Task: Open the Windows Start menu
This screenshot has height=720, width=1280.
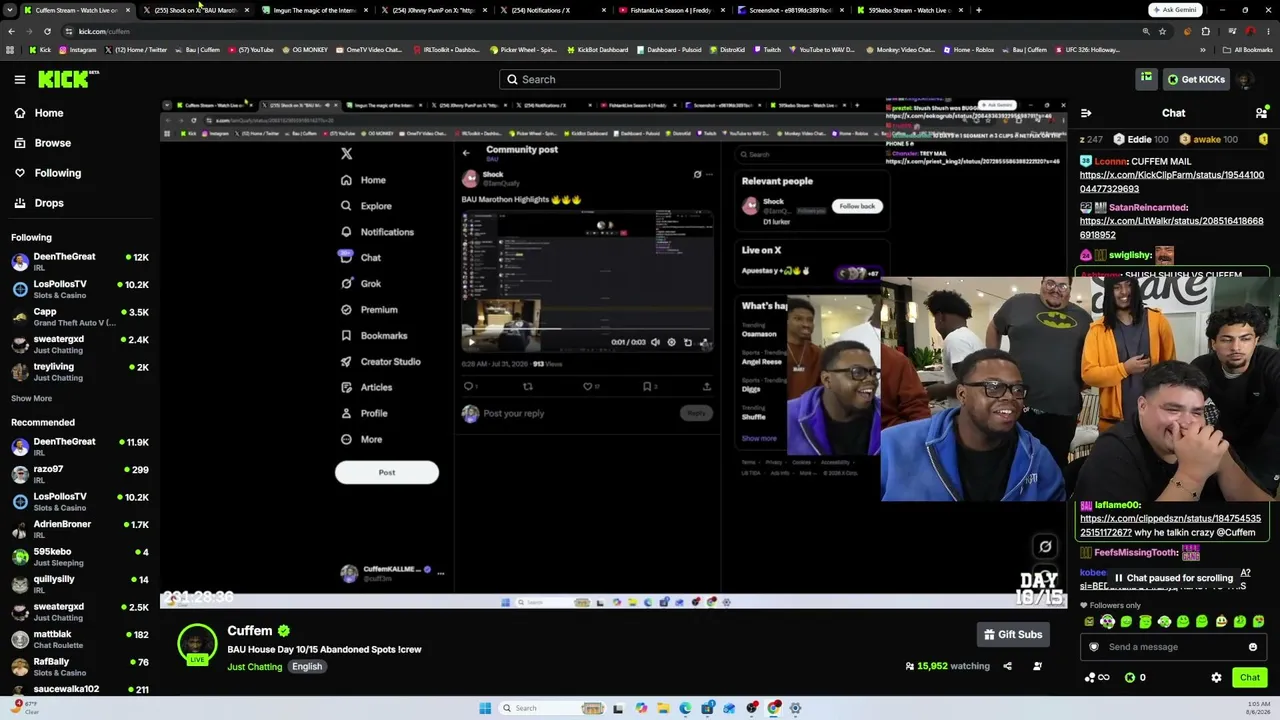Action: 485,708
